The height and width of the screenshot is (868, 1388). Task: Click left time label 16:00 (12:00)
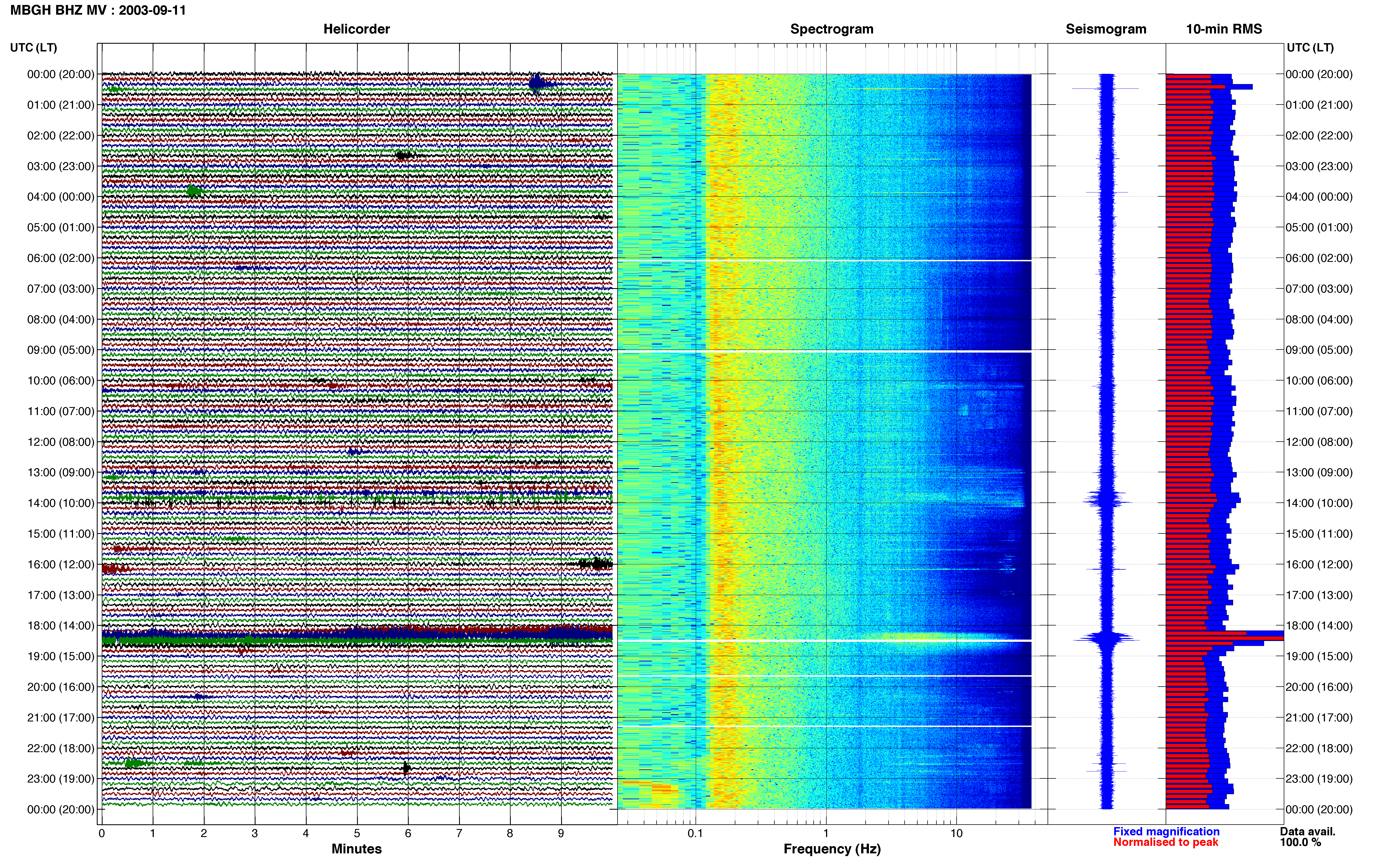pyautogui.click(x=61, y=564)
